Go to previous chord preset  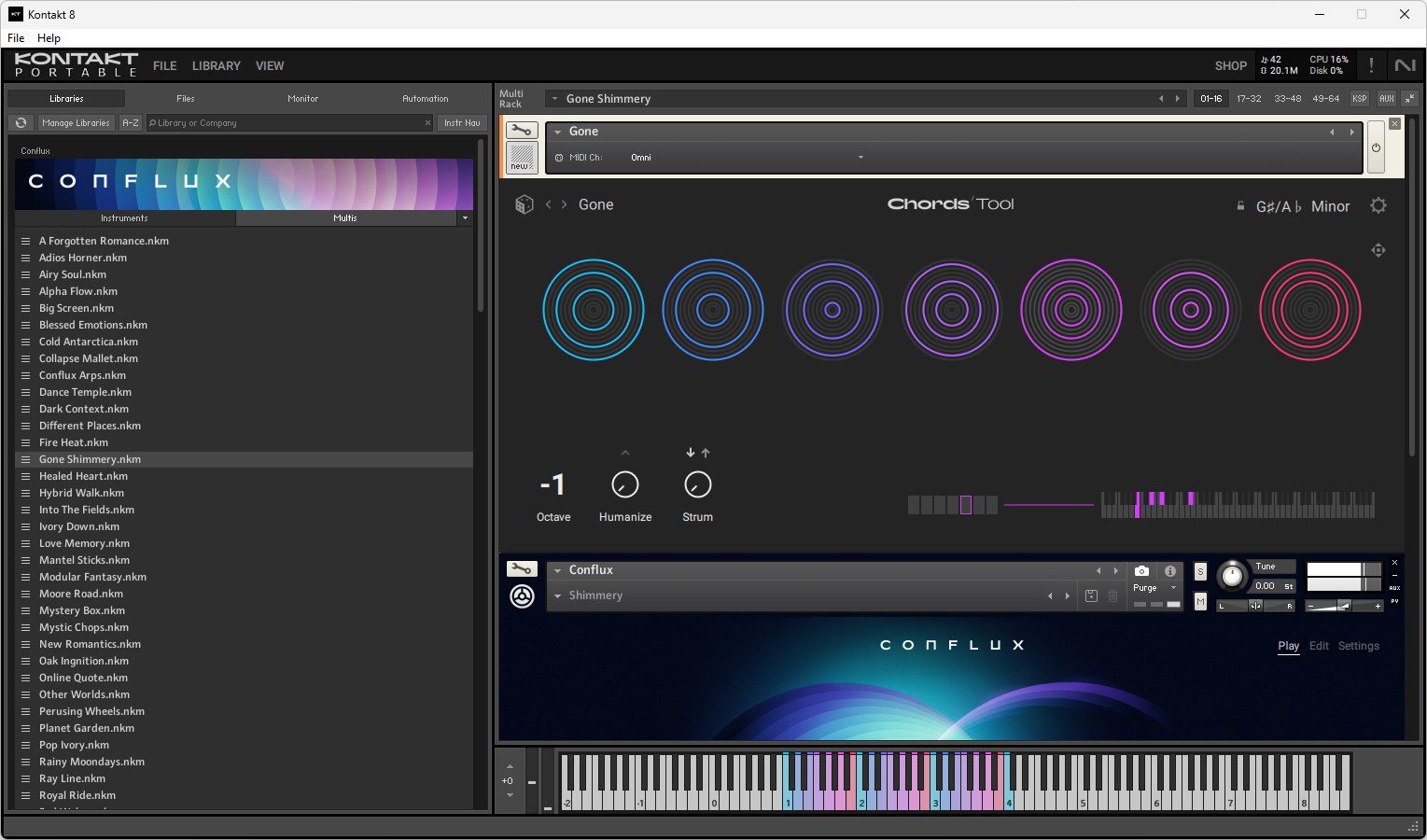pyautogui.click(x=549, y=204)
